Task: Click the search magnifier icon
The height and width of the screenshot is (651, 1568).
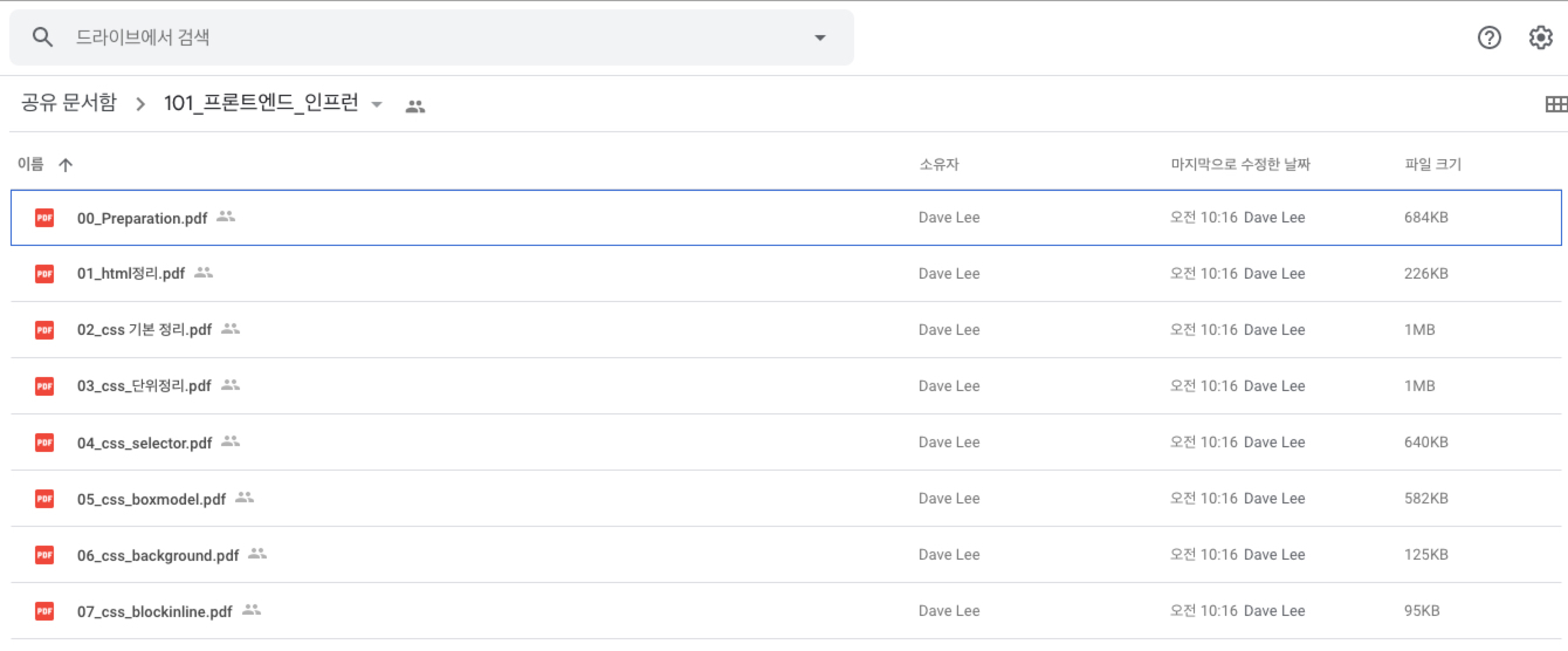Action: tap(42, 37)
